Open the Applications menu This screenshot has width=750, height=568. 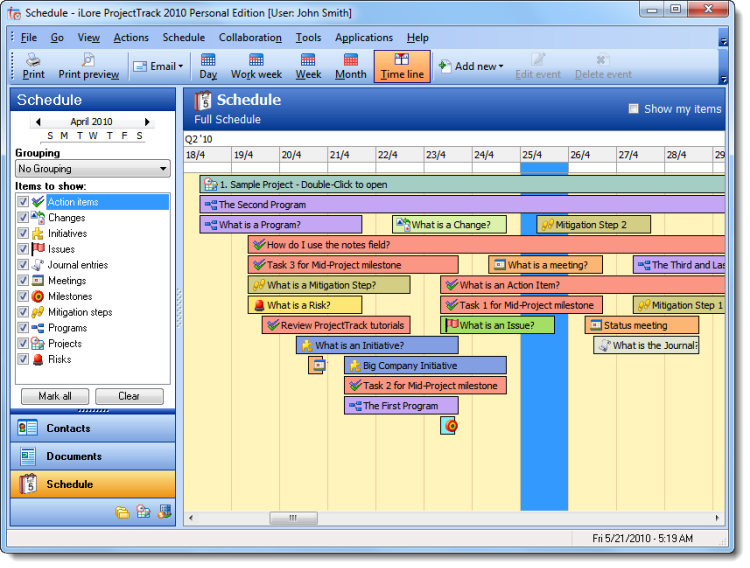tap(364, 38)
